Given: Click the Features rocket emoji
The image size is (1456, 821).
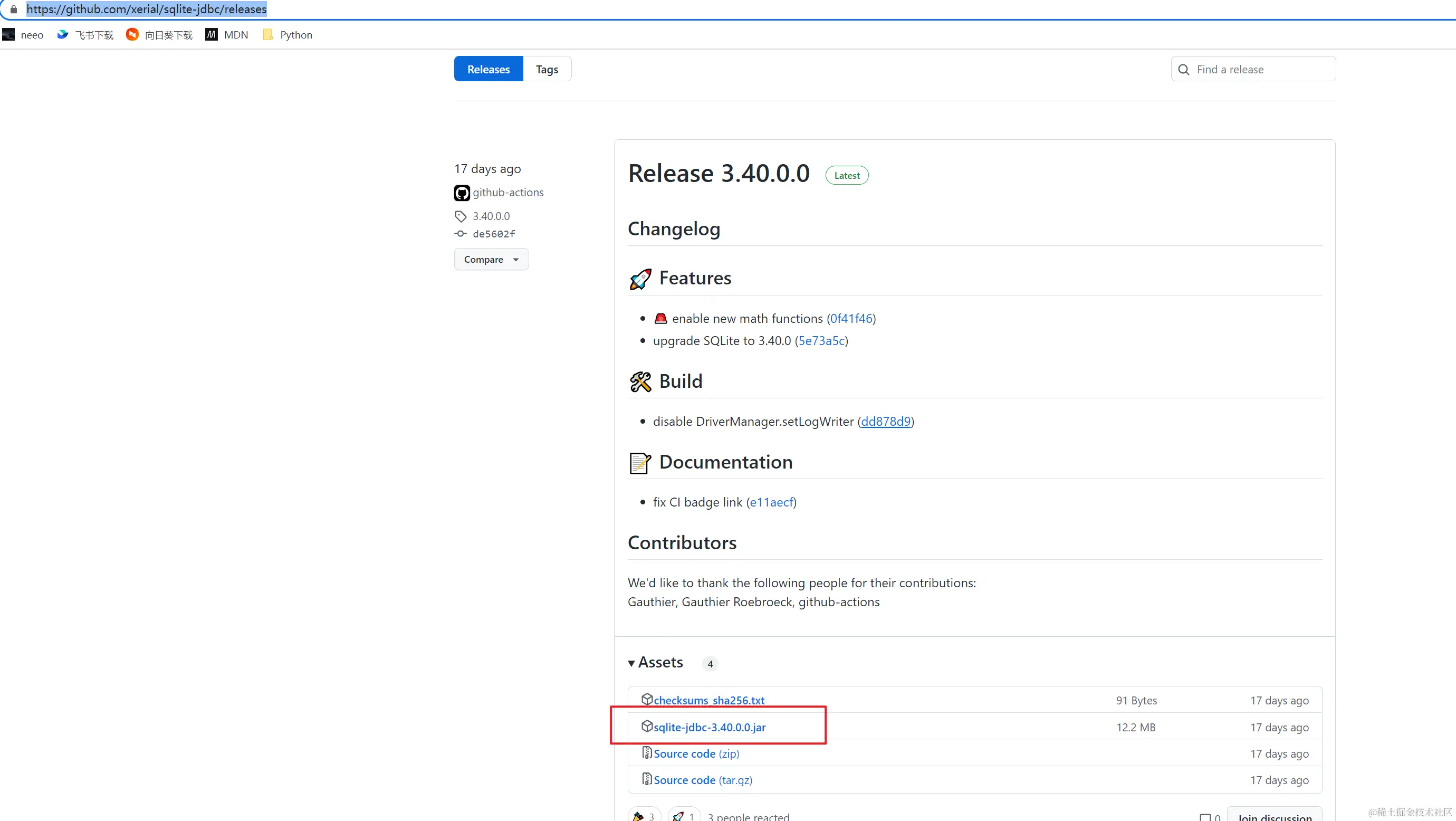Looking at the screenshot, I should coord(640,279).
